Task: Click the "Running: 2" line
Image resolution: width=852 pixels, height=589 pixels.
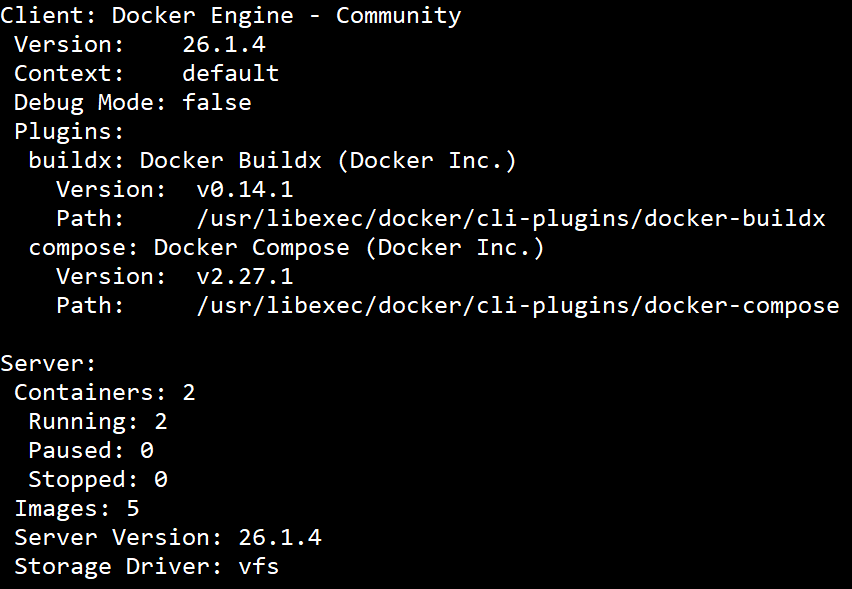Action: [97, 421]
